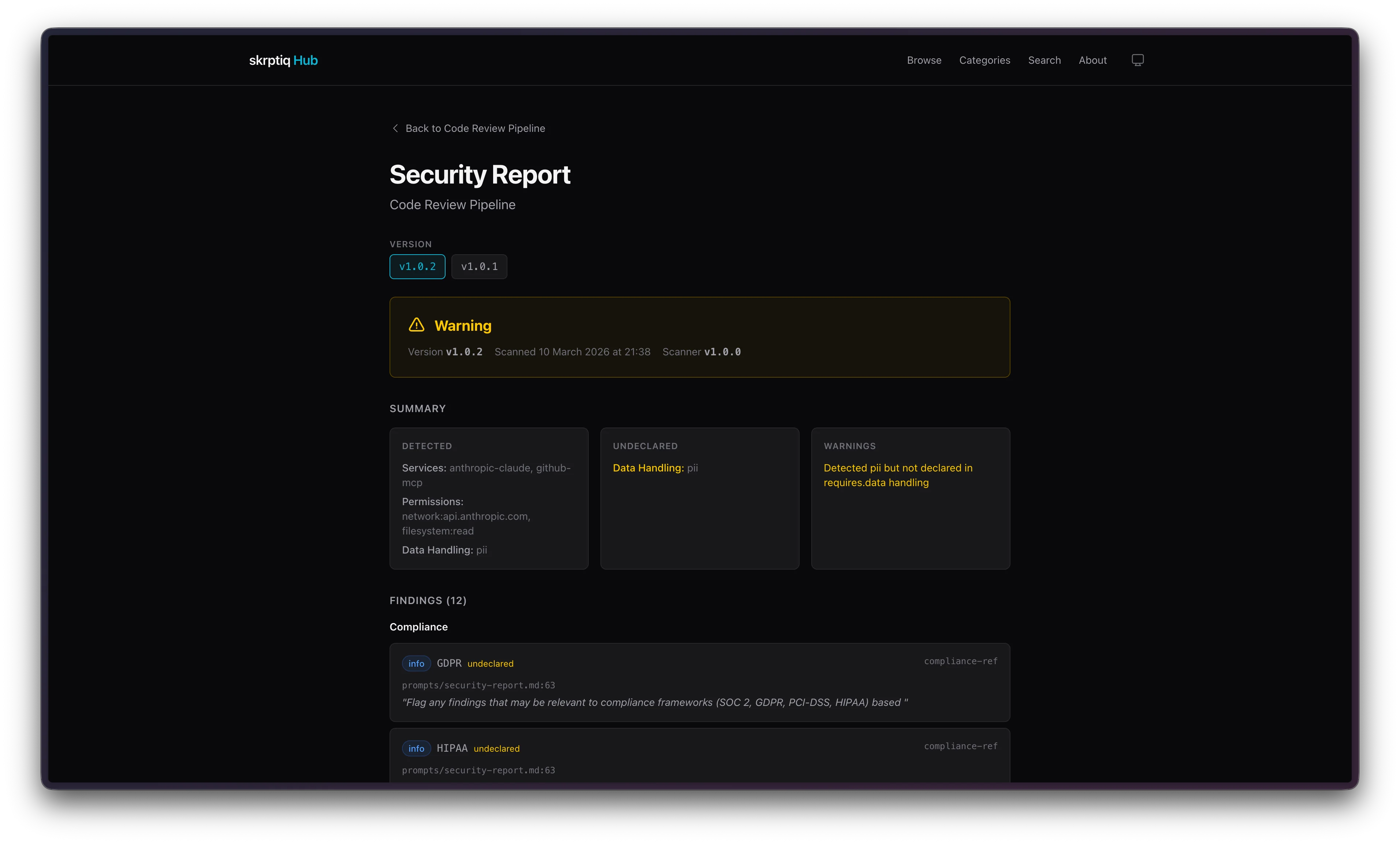The height and width of the screenshot is (844, 1400).
Task: Expand the GDPR compliance finding
Action: coord(699,682)
